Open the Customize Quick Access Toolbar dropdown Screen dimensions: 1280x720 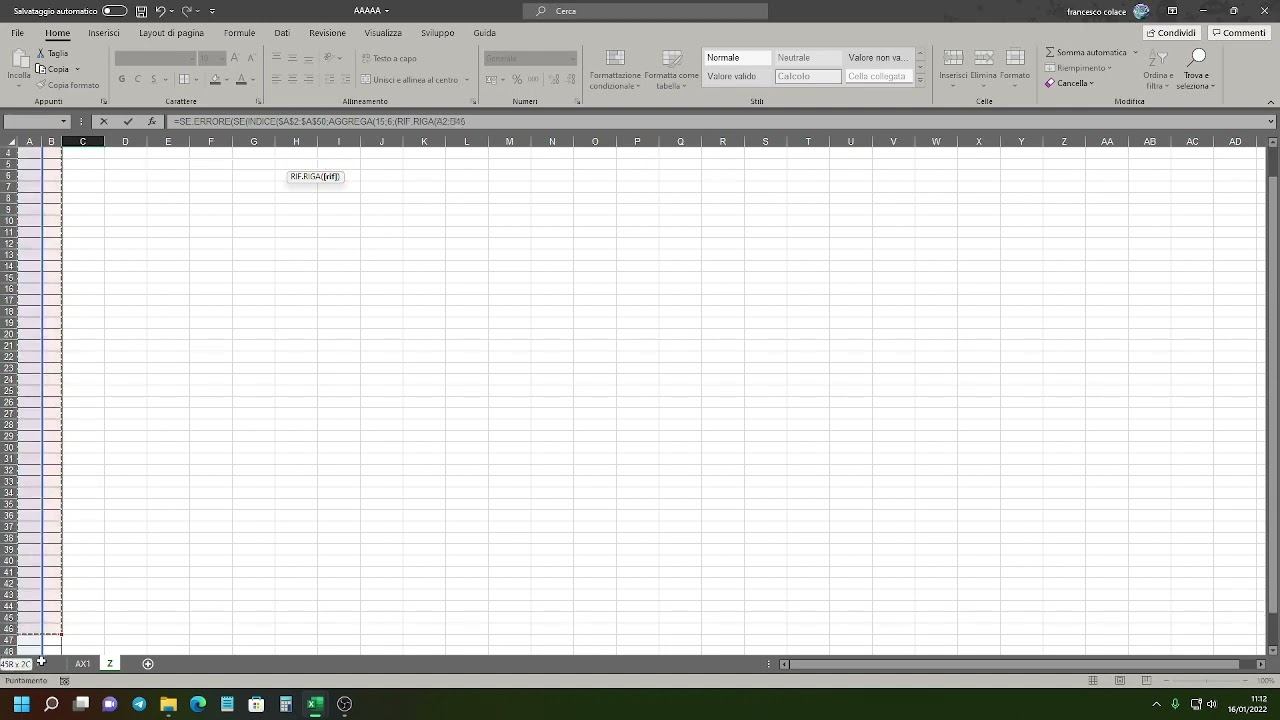212,11
